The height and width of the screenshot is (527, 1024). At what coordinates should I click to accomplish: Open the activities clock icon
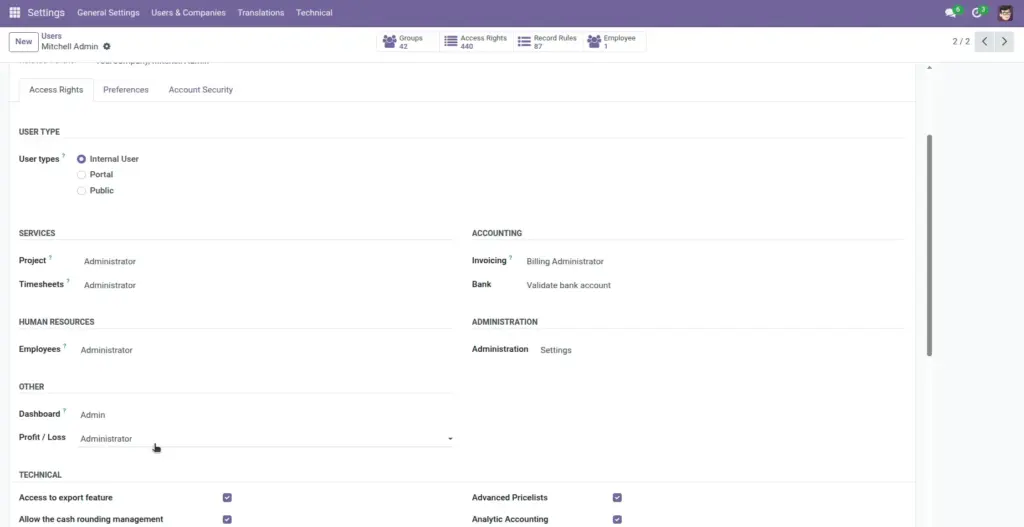976,12
